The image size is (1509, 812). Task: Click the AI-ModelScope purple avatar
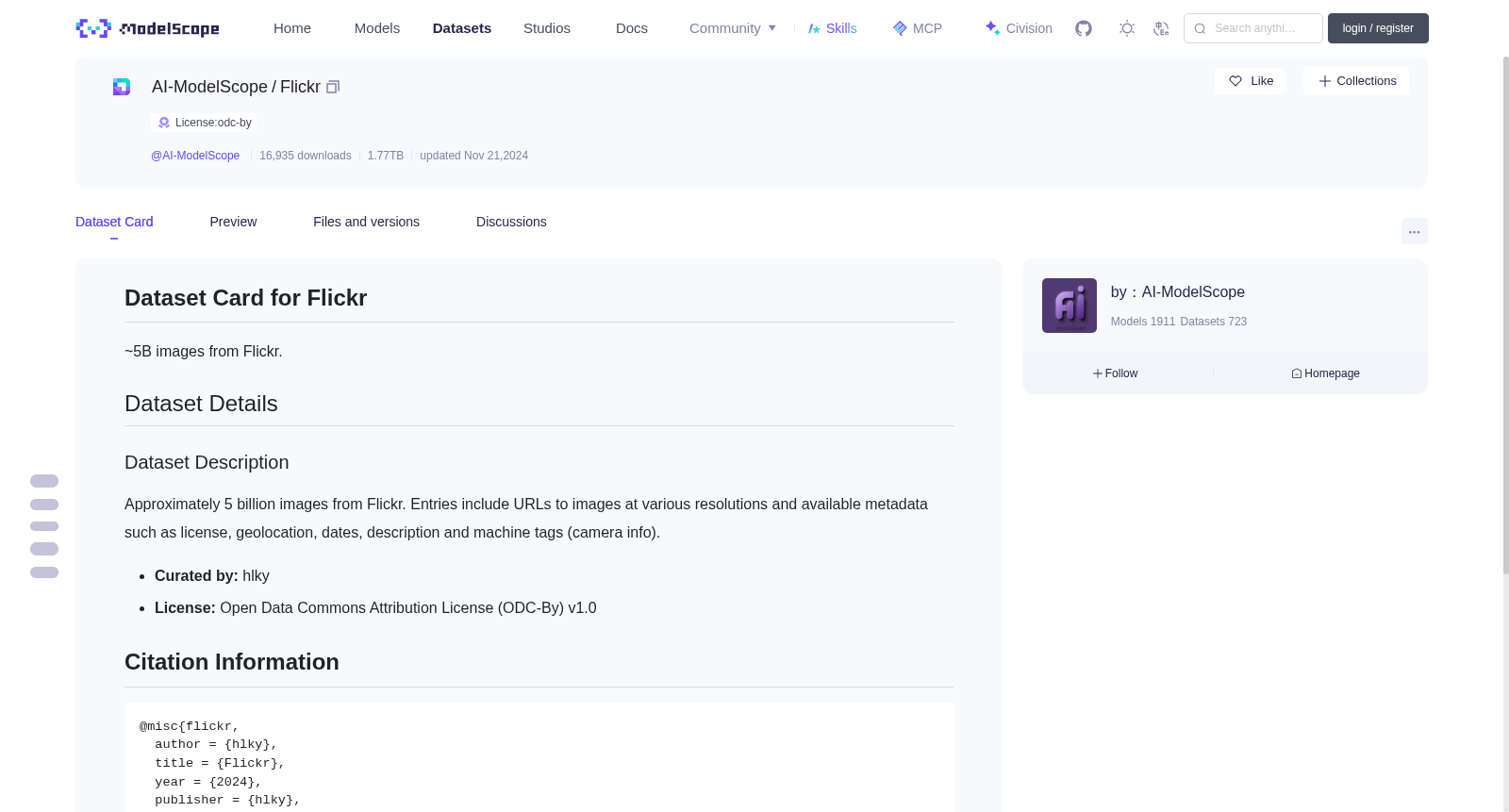[1069, 306]
